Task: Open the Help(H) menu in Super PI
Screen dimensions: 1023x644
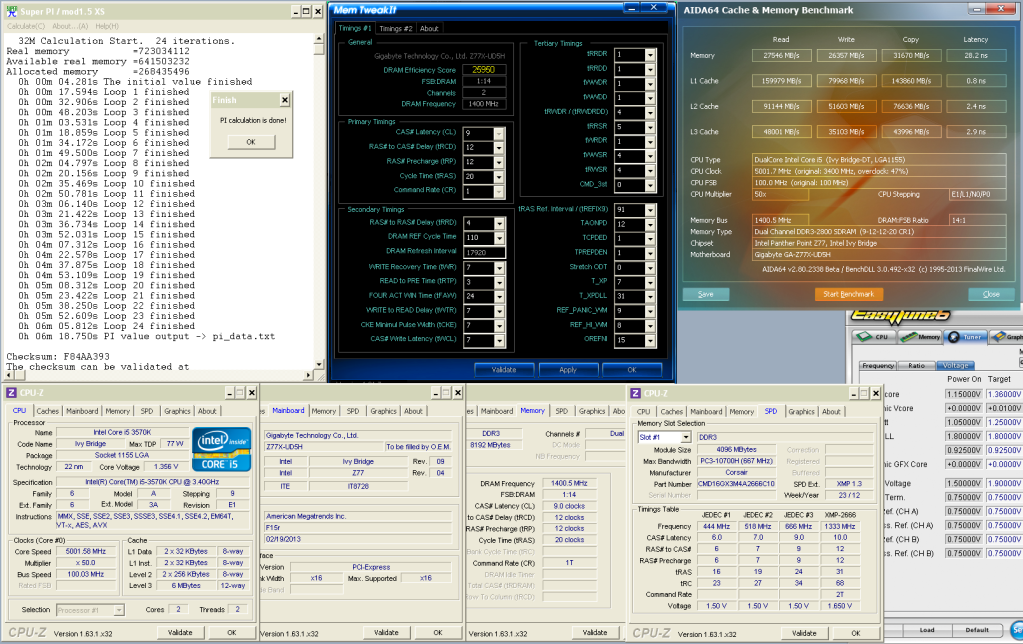Action: 107,26
